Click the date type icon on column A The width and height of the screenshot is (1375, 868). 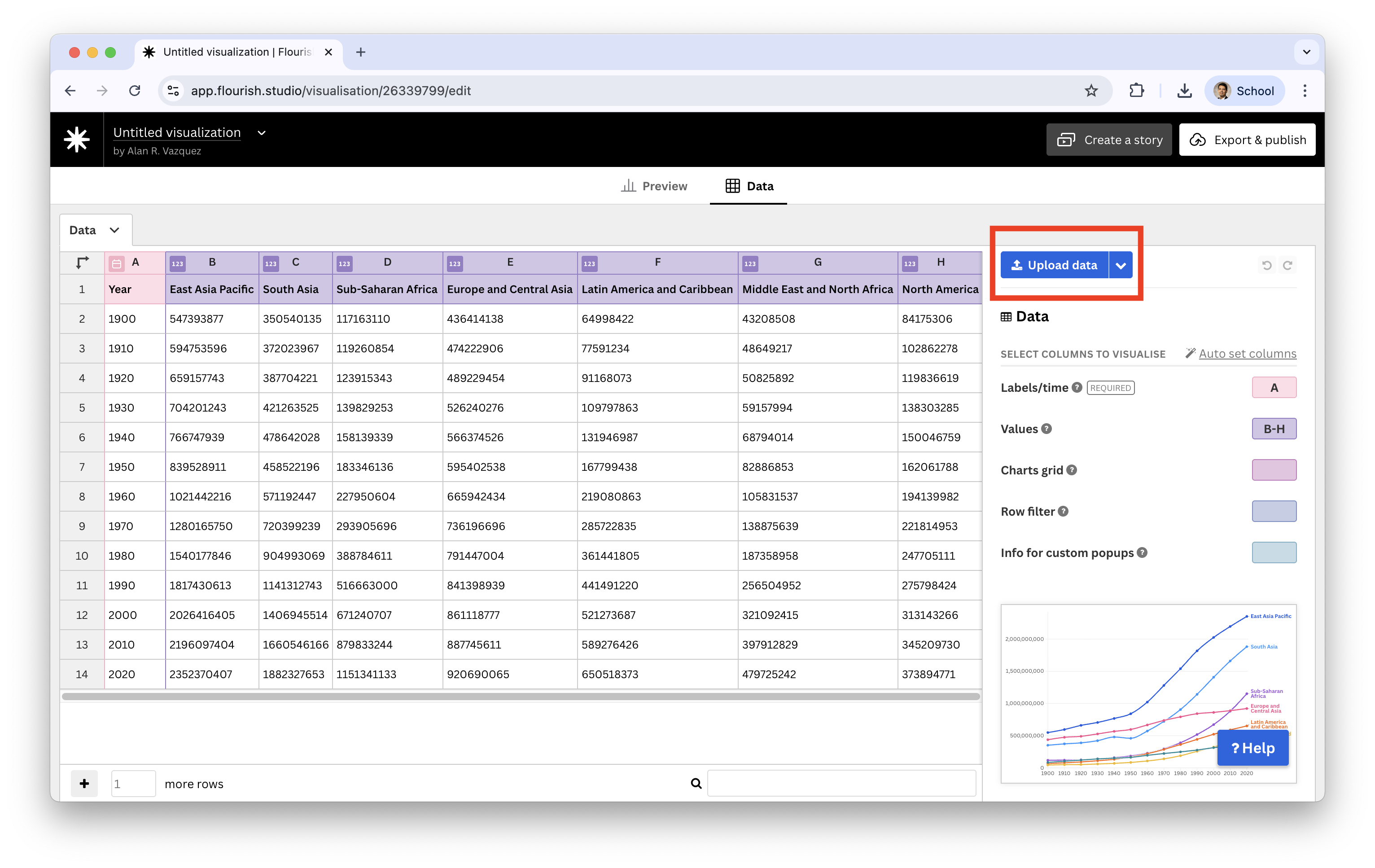[117, 263]
